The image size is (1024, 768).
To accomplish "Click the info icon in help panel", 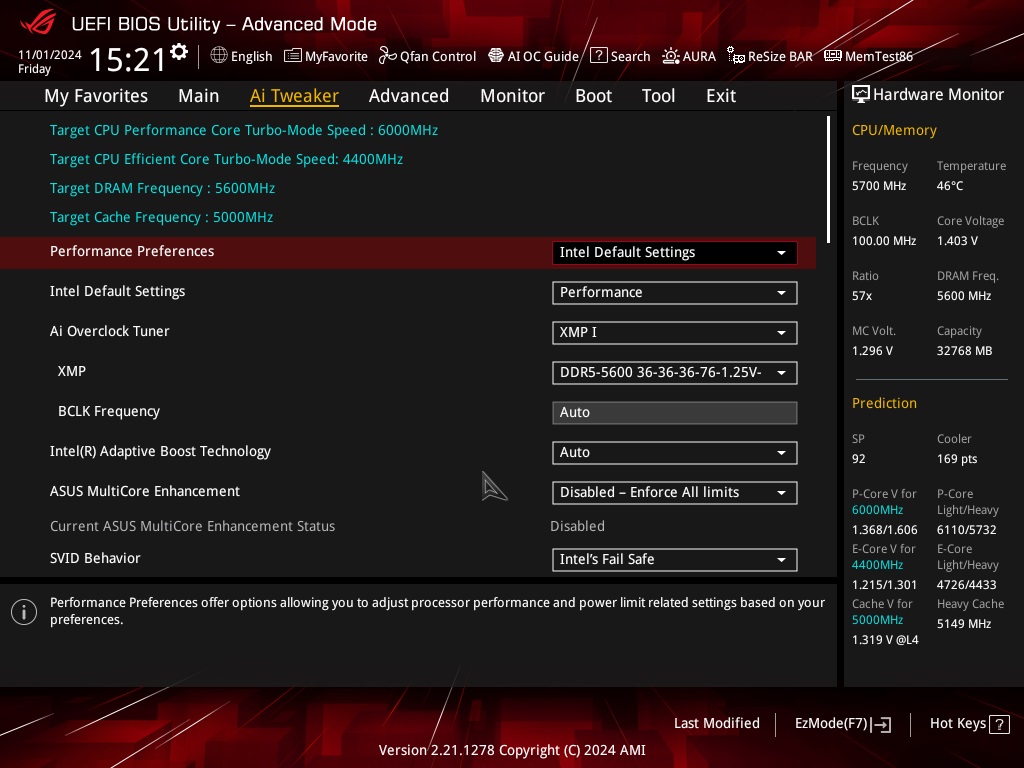I will coord(24,612).
